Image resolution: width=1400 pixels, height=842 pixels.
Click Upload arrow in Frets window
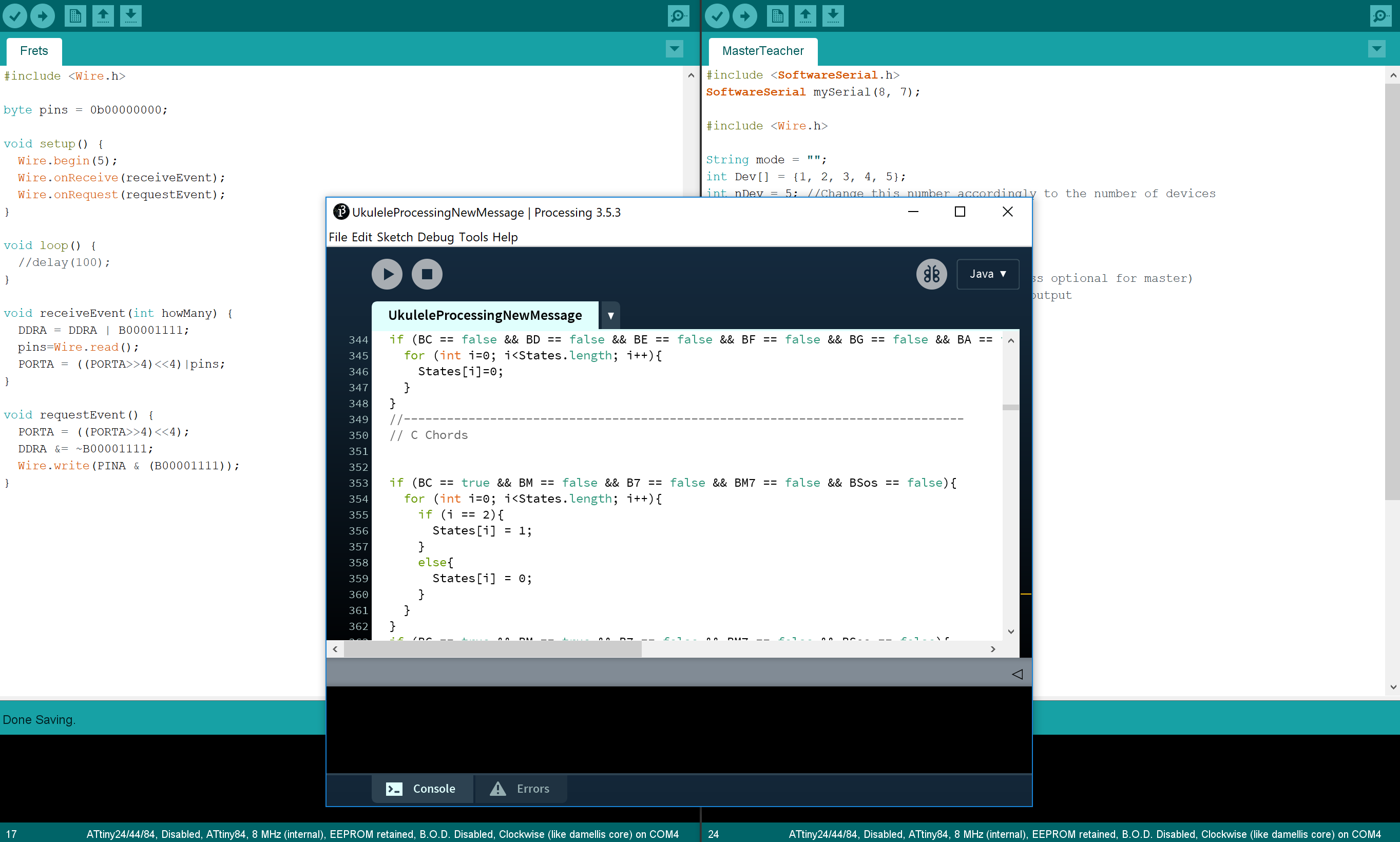click(43, 16)
